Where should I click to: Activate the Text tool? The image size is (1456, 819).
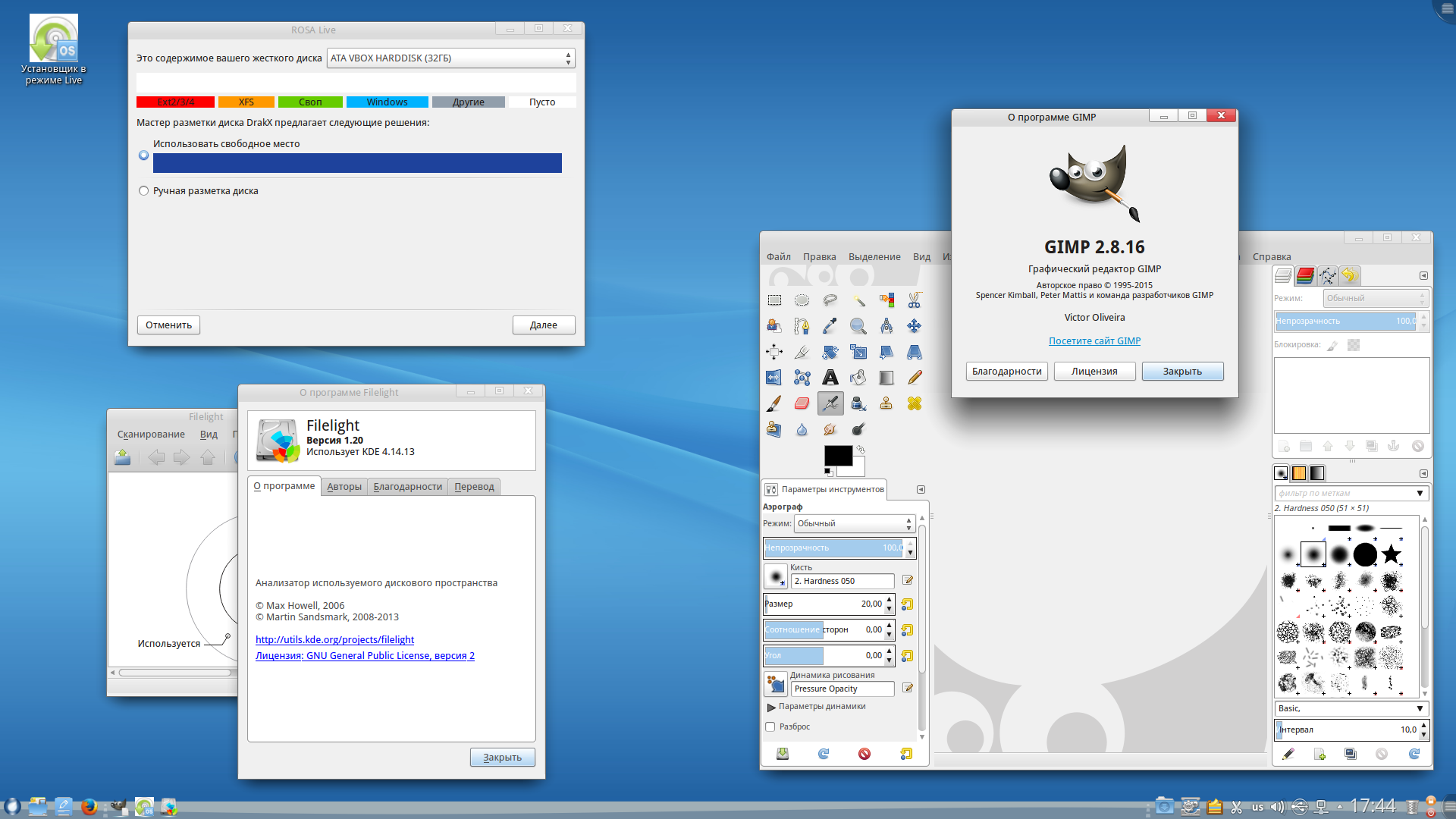(x=830, y=378)
